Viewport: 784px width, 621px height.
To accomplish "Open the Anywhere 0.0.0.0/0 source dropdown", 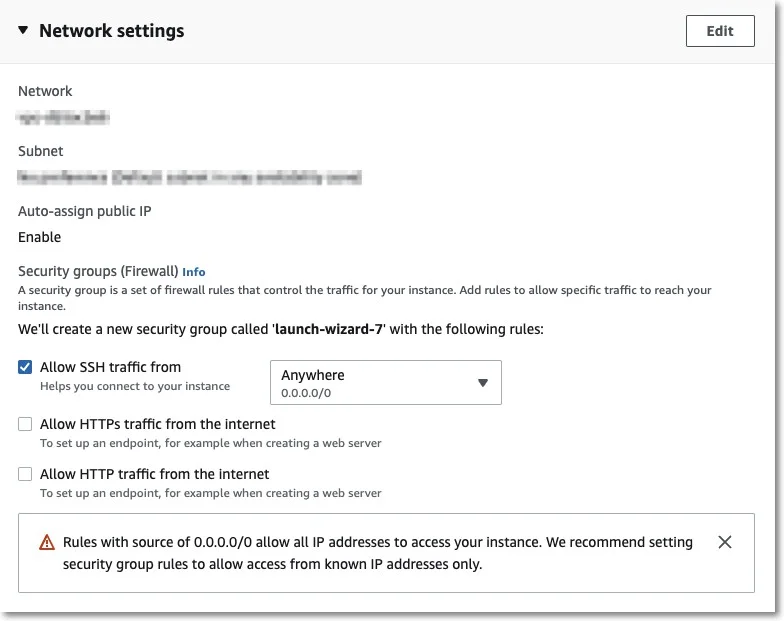I will pos(386,382).
